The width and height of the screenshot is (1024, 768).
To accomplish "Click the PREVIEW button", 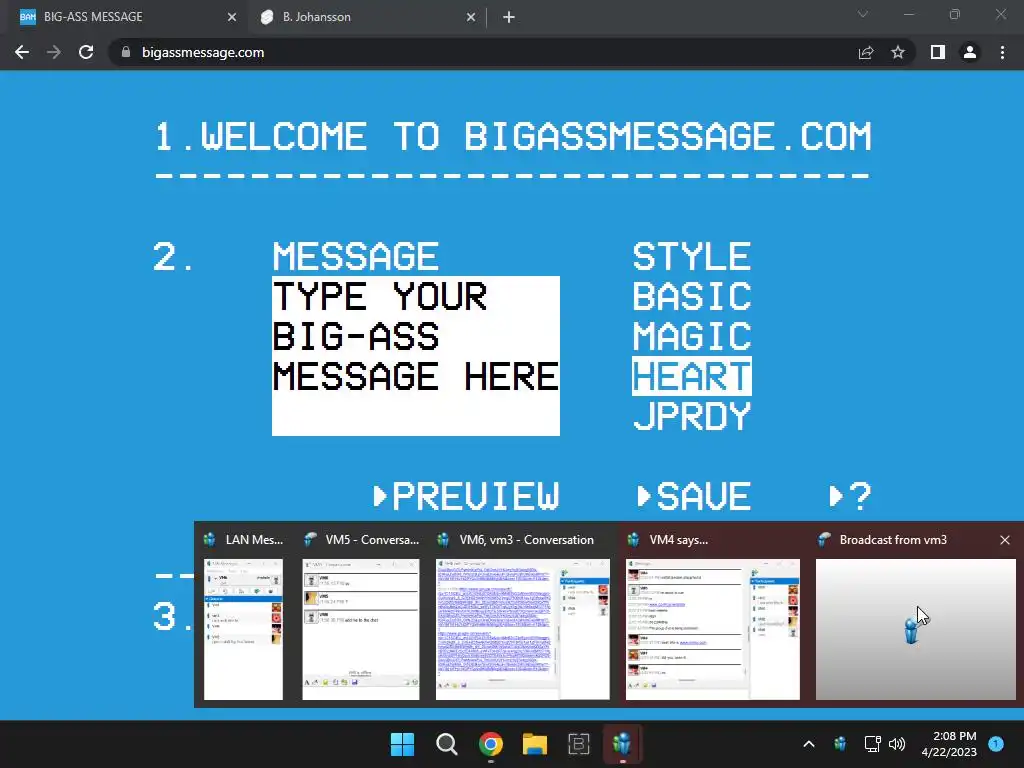I will (x=466, y=496).
